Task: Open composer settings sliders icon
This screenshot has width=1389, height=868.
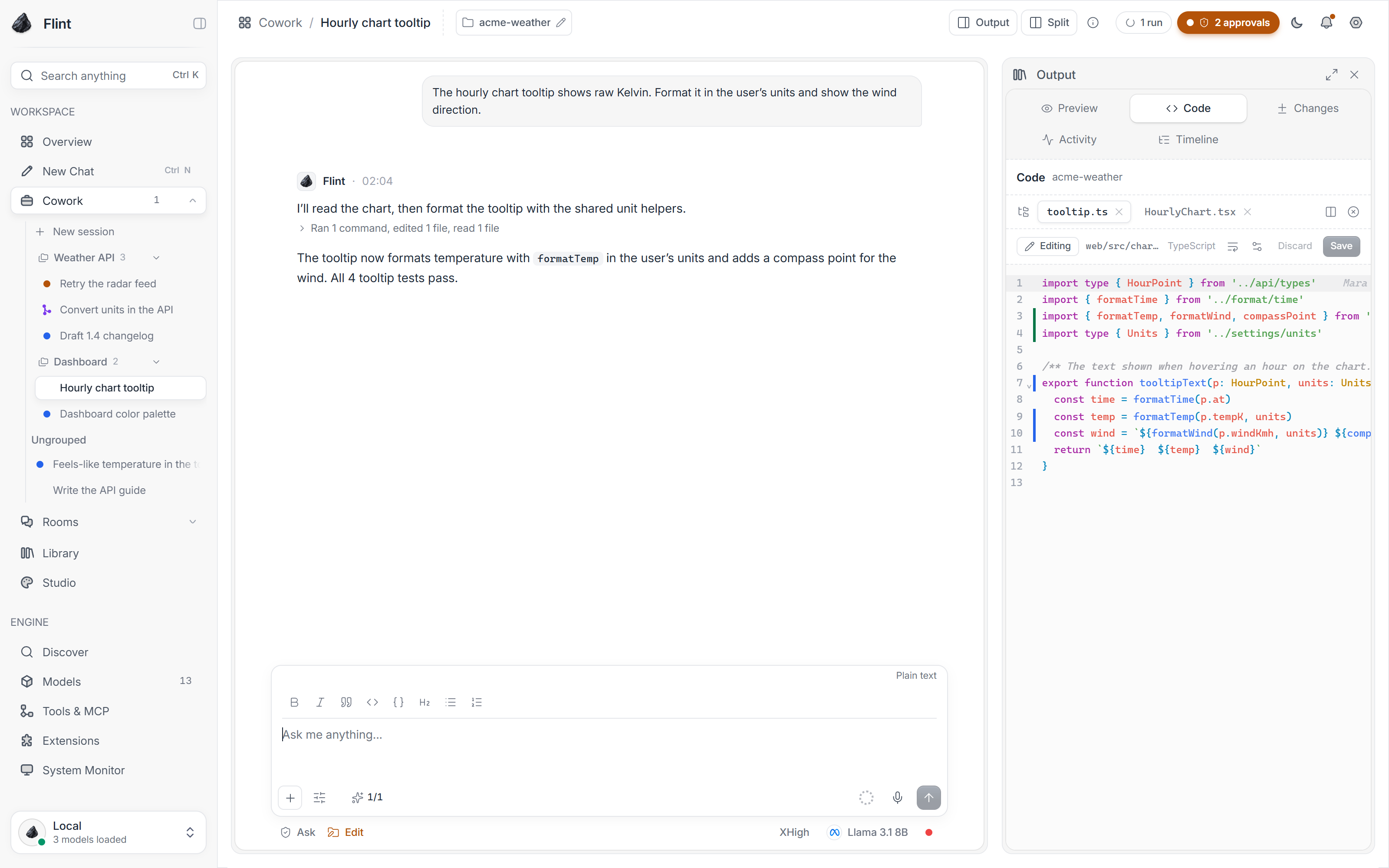Action: pos(320,797)
